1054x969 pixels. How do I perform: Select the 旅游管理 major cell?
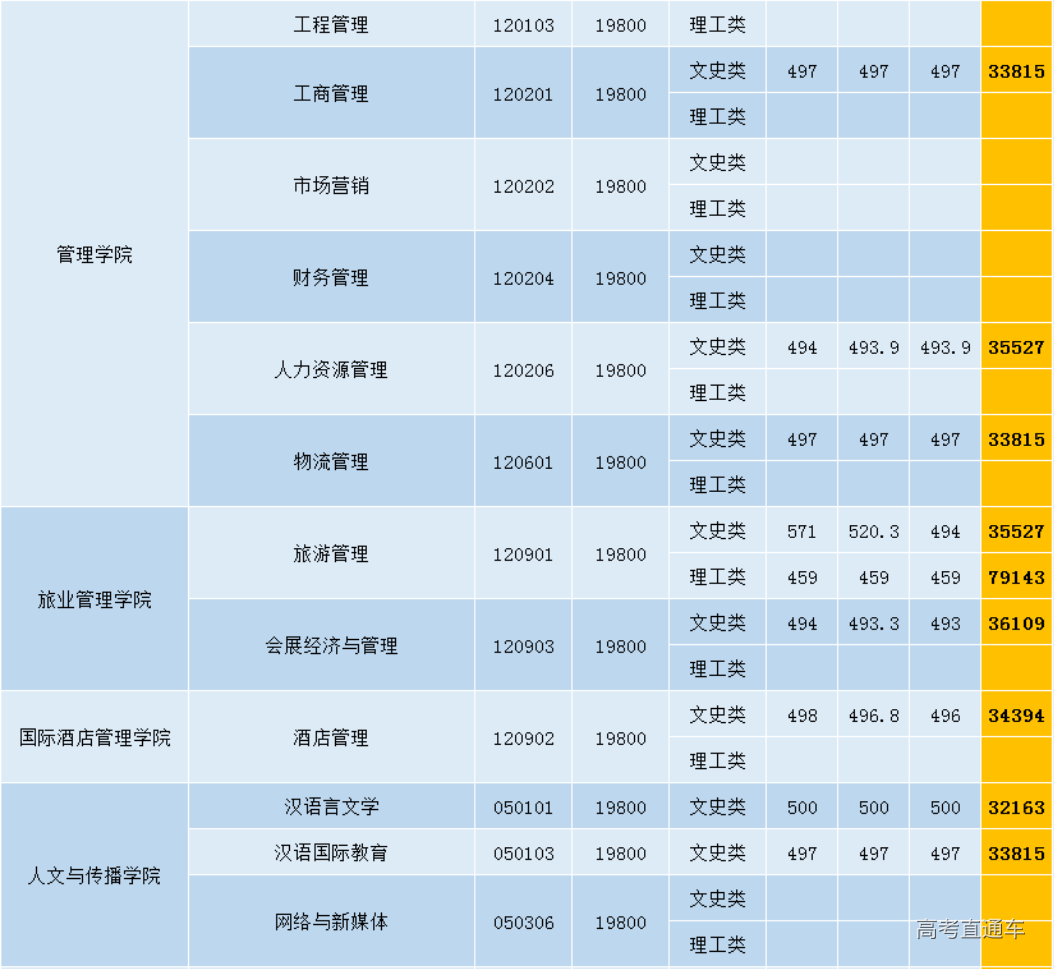click(x=329, y=554)
